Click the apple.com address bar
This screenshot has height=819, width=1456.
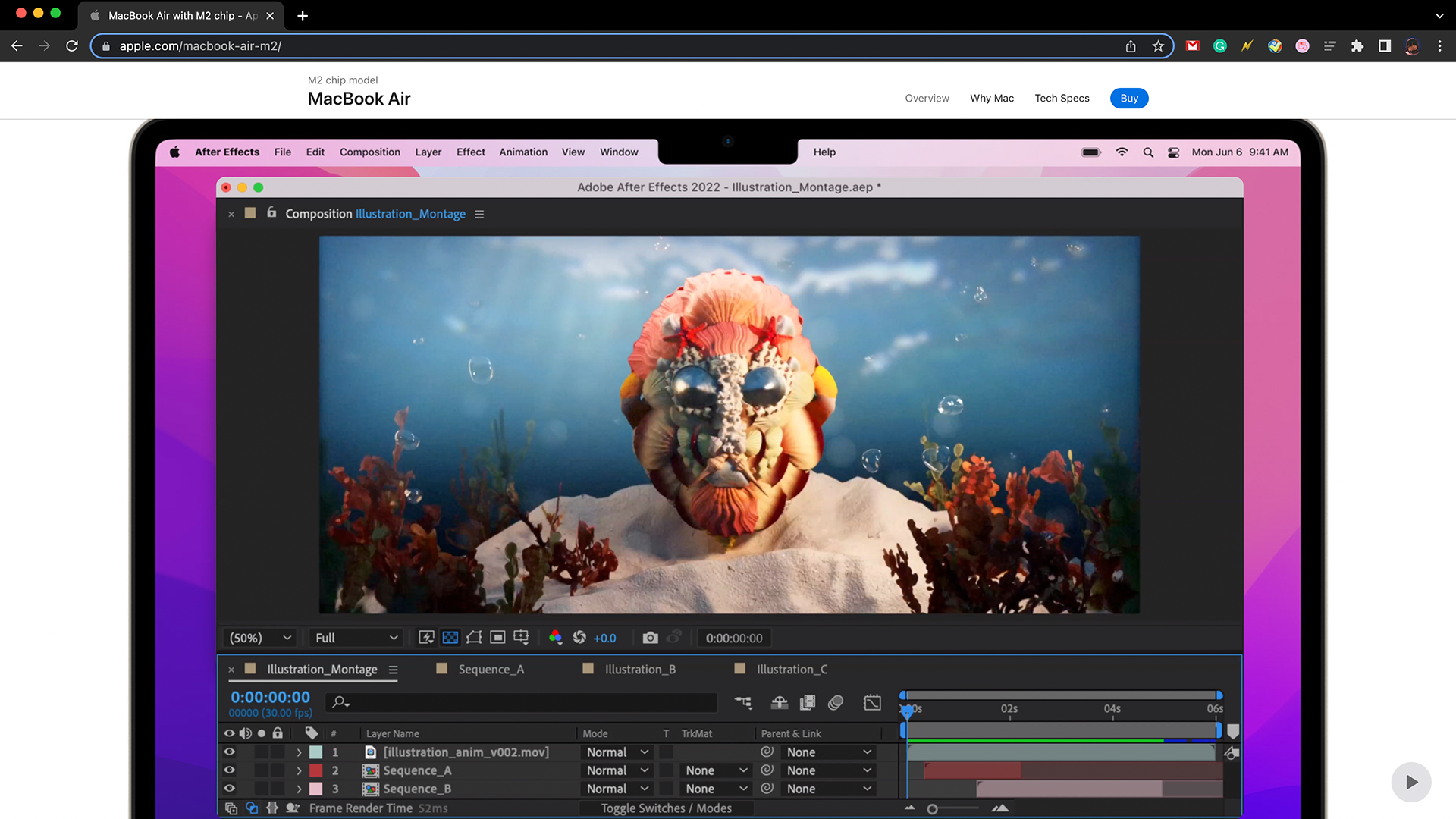[607, 46]
